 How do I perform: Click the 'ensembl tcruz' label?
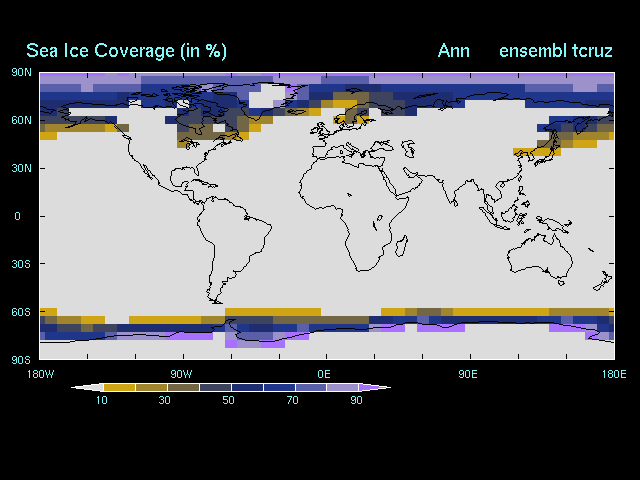click(x=555, y=51)
